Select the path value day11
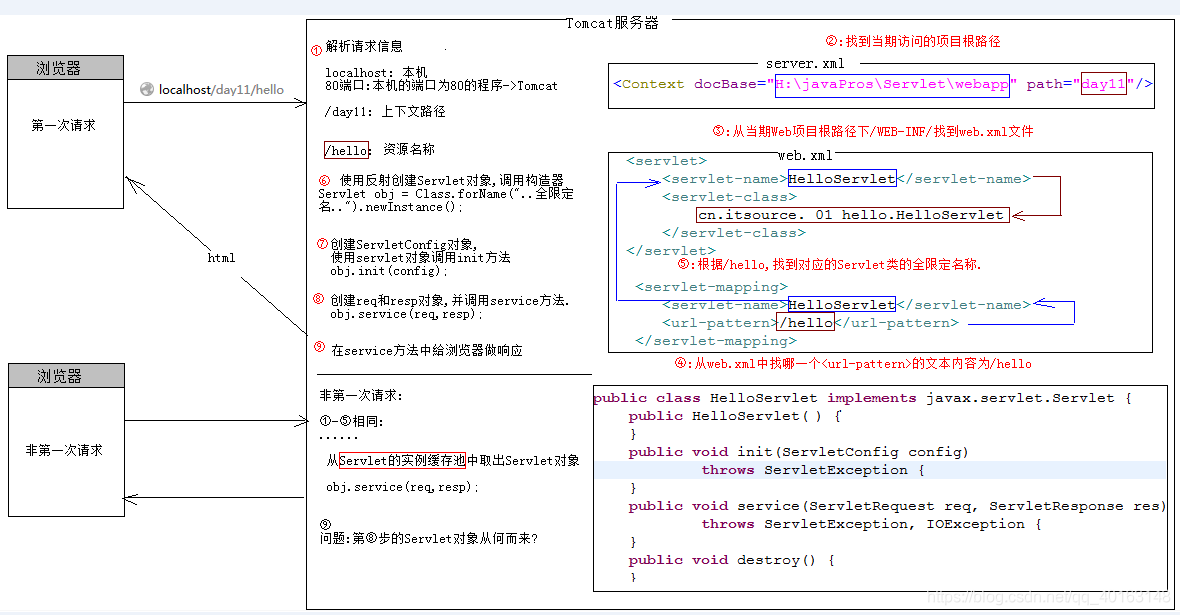Viewport: 1180px width, 615px height. click(x=1103, y=84)
